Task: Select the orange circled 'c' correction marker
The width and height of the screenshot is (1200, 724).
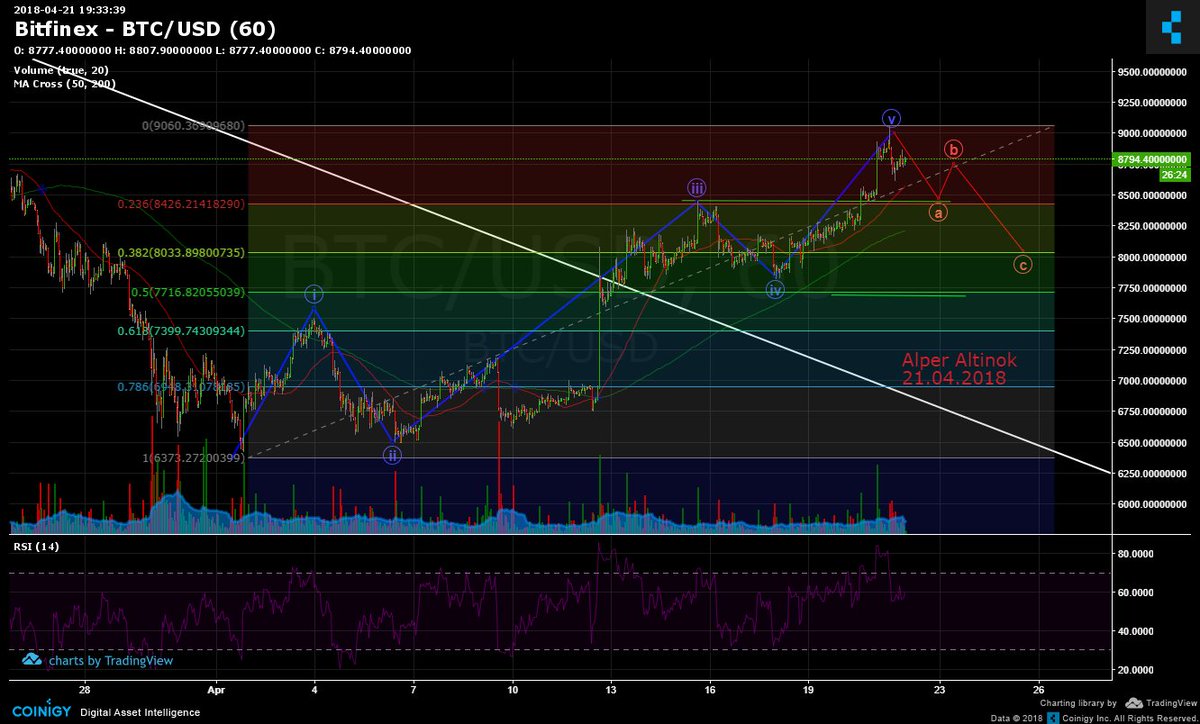Action: click(x=1022, y=265)
